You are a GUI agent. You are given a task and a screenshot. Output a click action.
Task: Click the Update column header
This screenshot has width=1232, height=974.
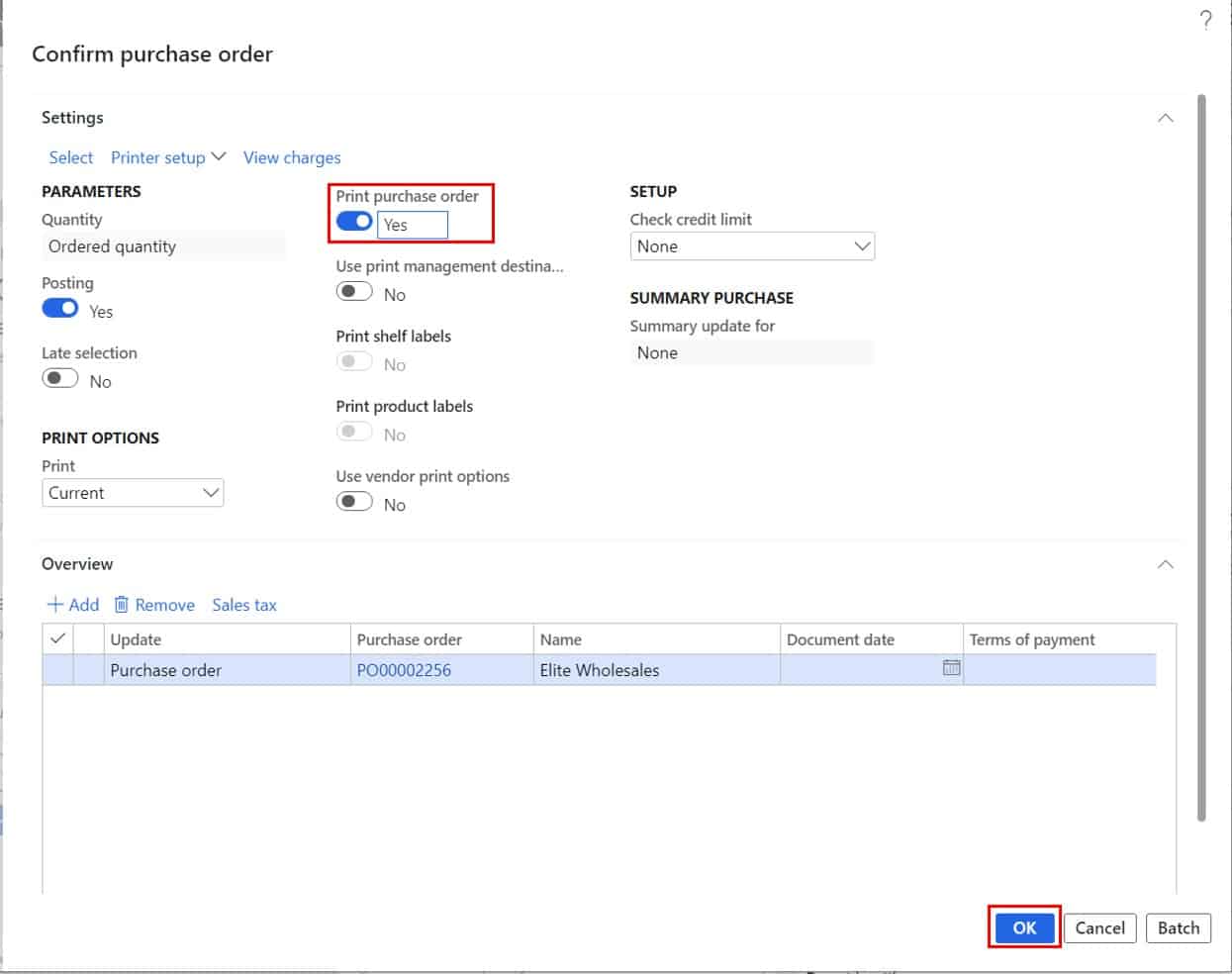(x=227, y=639)
